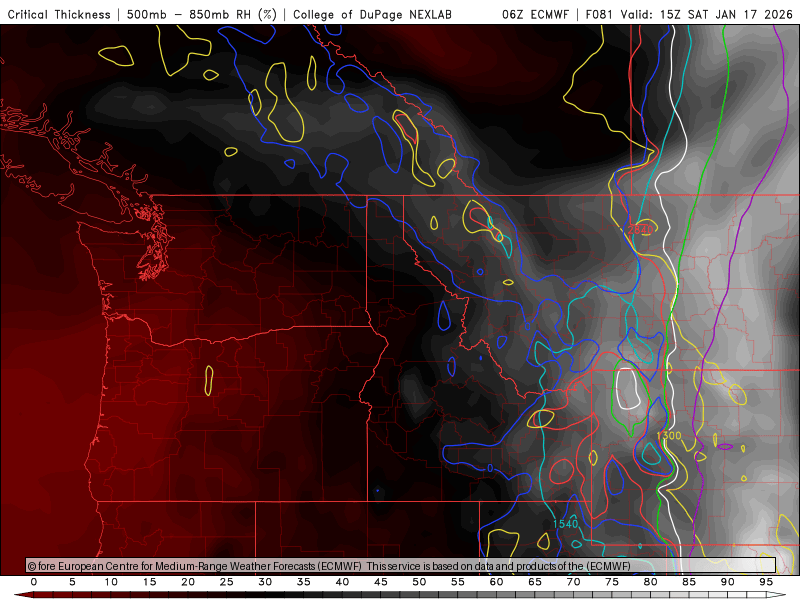This screenshot has width=800, height=600.
Task: Click the "50" value on the color scale
Action: 419,582
